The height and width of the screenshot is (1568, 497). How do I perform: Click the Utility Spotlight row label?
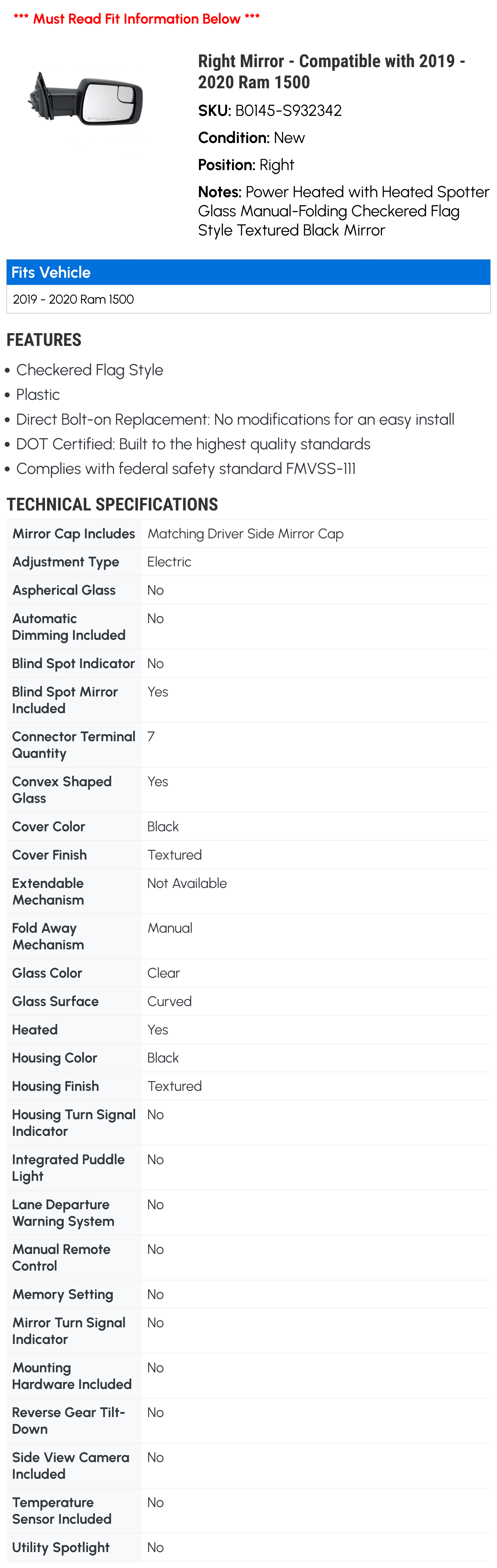[61, 1547]
